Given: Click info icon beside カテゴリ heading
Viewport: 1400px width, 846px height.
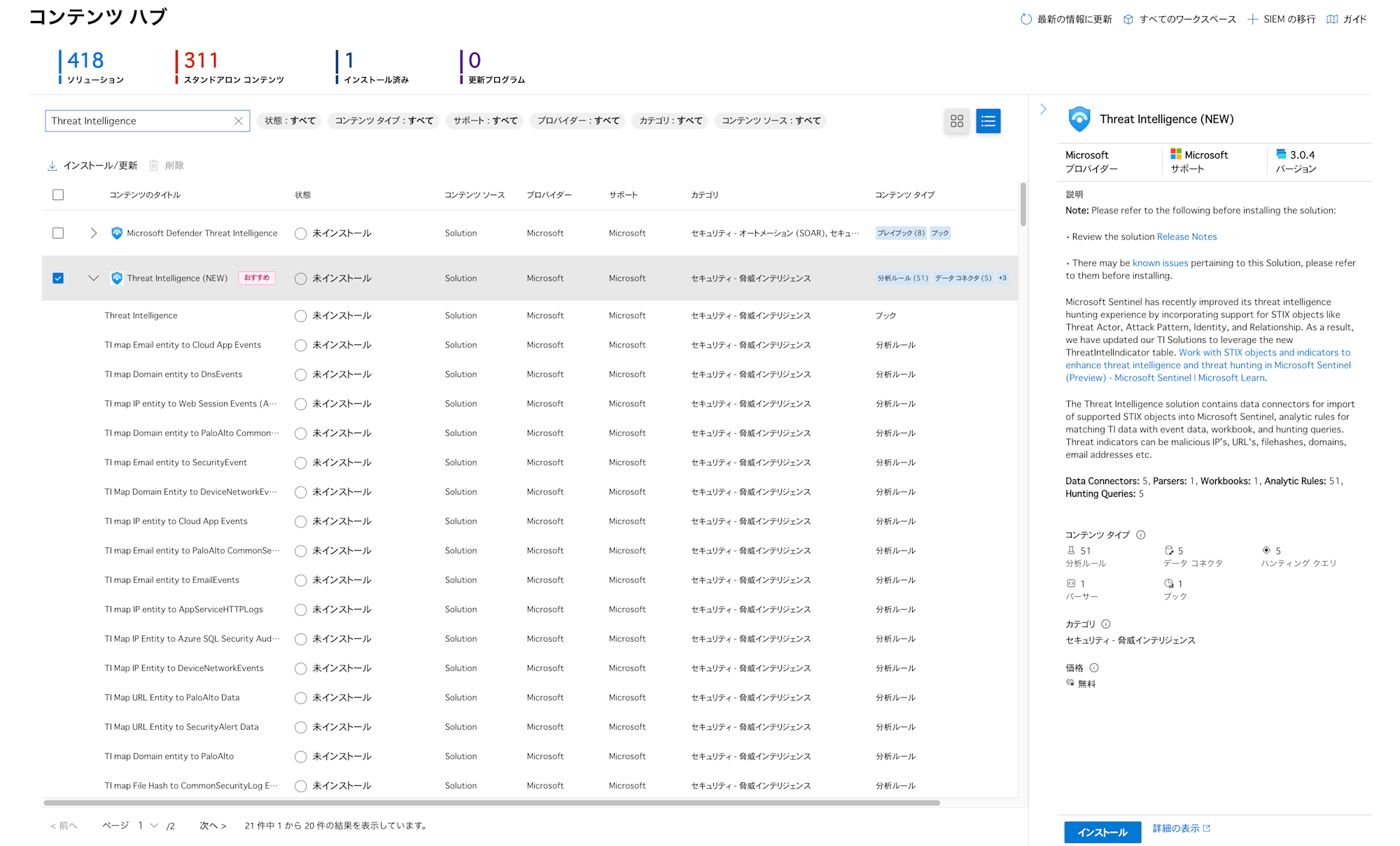Looking at the screenshot, I should tap(1106, 623).
